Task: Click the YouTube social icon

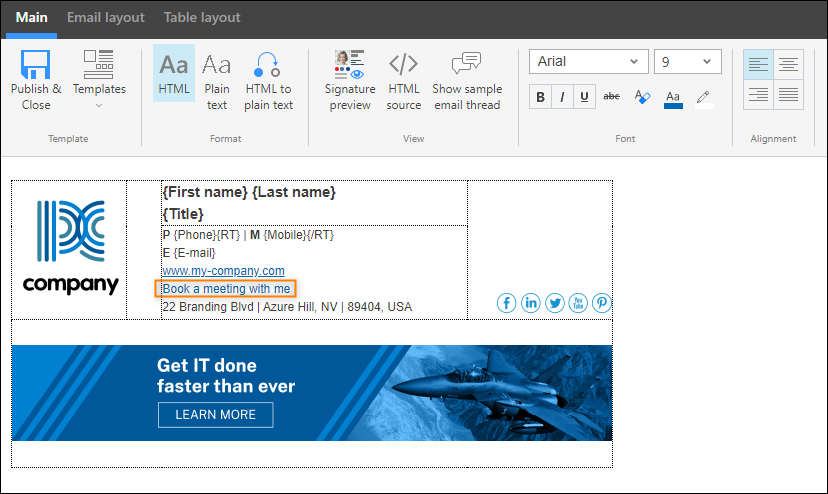Action: pyautogui.click(x=578, y=303)
